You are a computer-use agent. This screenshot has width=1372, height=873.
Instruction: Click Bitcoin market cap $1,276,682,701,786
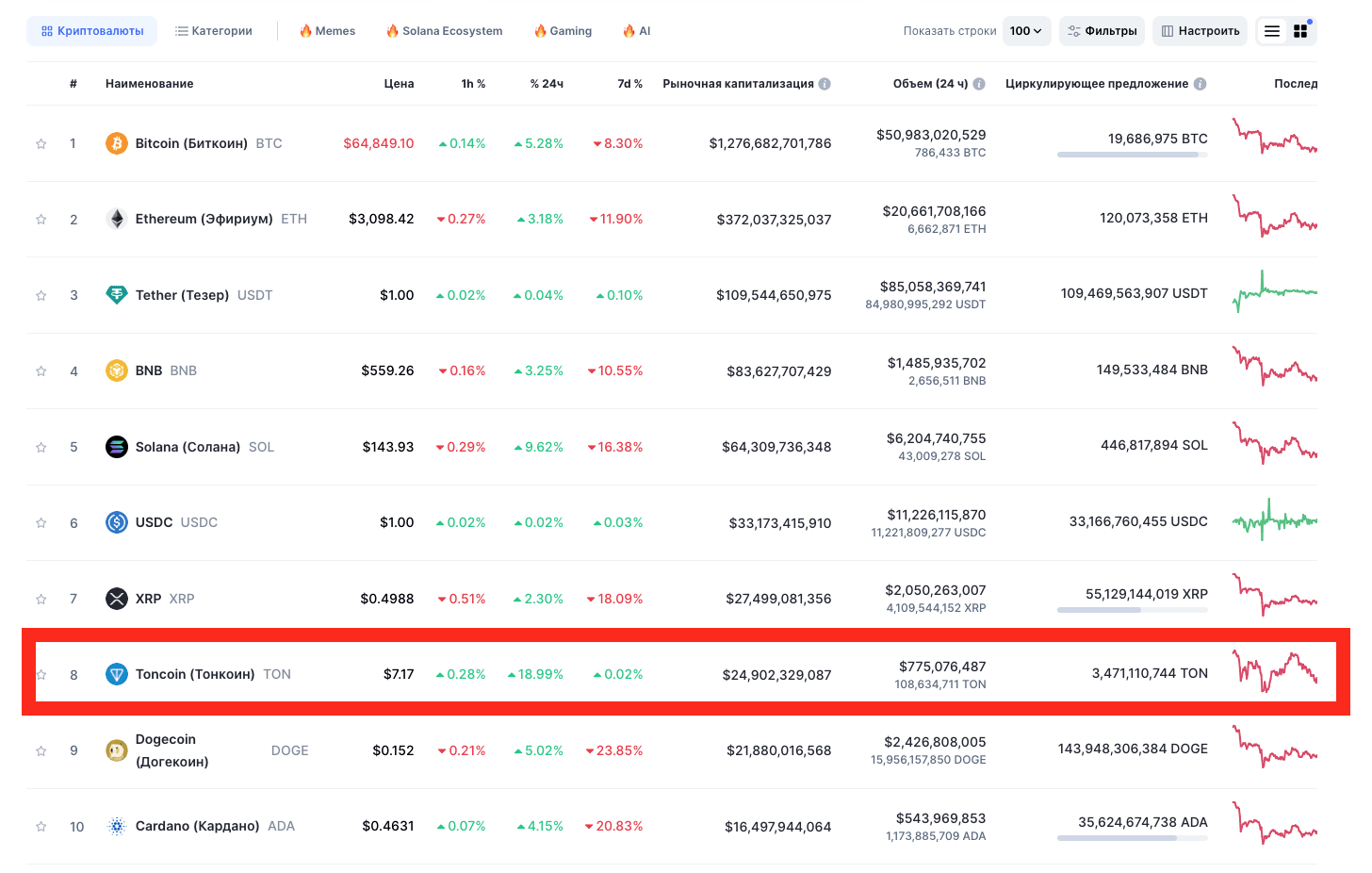(770, 143)
